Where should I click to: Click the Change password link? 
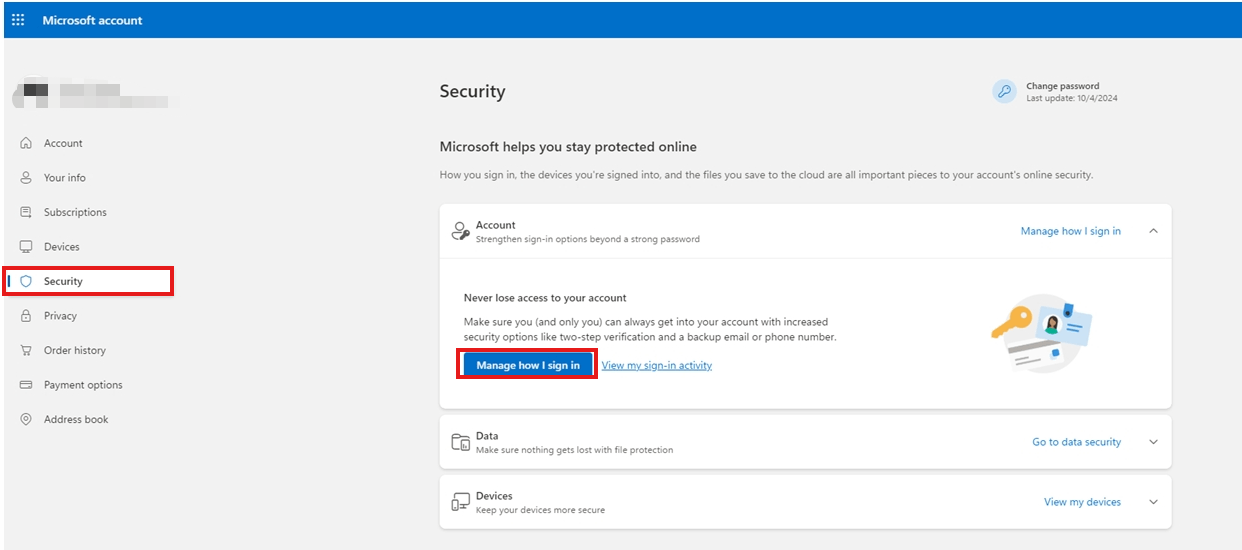click(1062, 86)
